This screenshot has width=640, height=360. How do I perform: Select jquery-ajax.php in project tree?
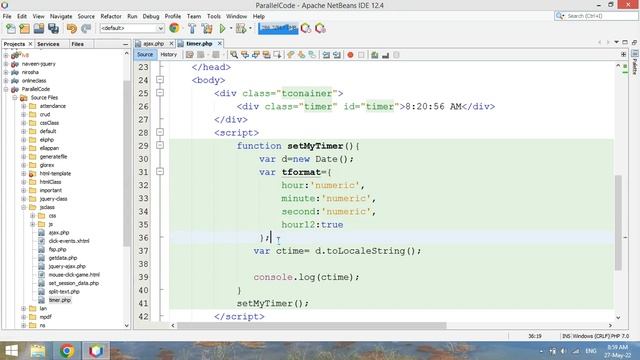click(x=67, y=266)
